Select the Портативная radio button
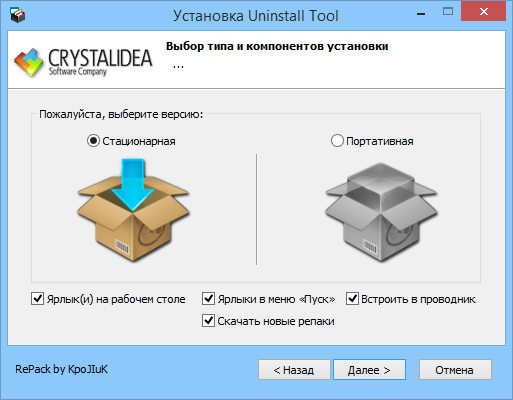This screenshot has width=513, height=400. point(337,141)
